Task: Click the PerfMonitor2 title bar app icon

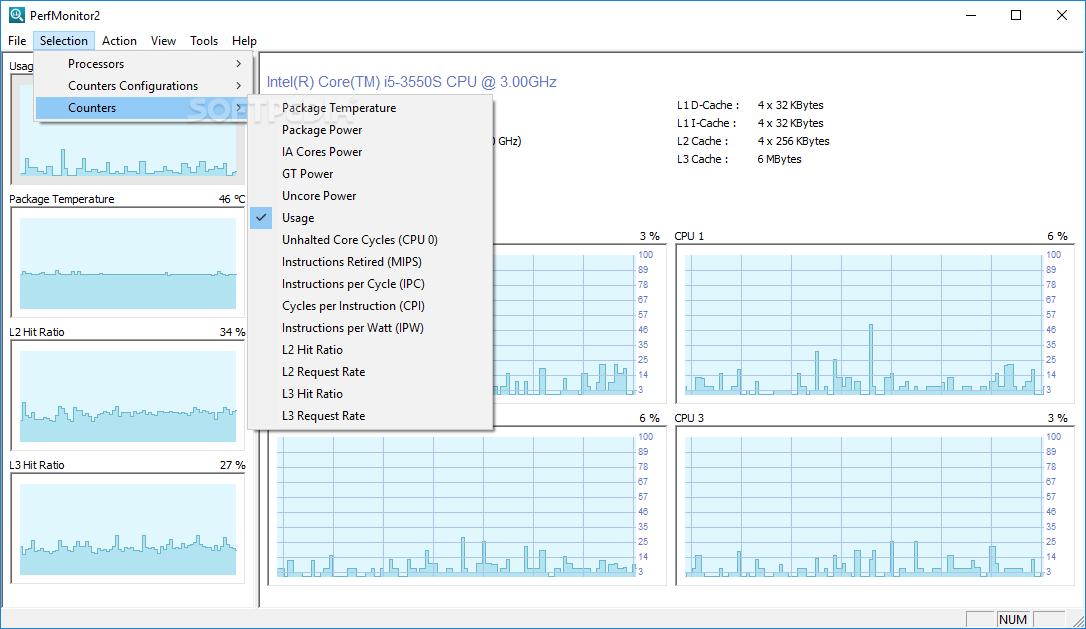Action: click(x=17, y=15)
